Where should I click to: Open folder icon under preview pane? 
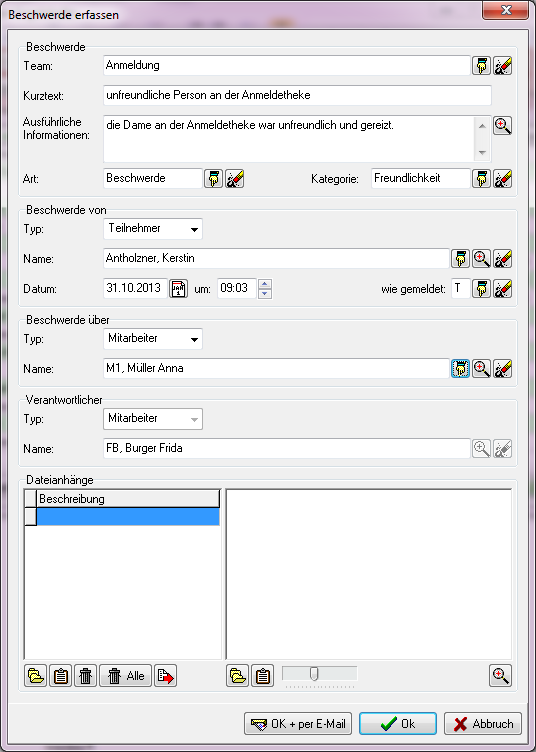point(237,676)
